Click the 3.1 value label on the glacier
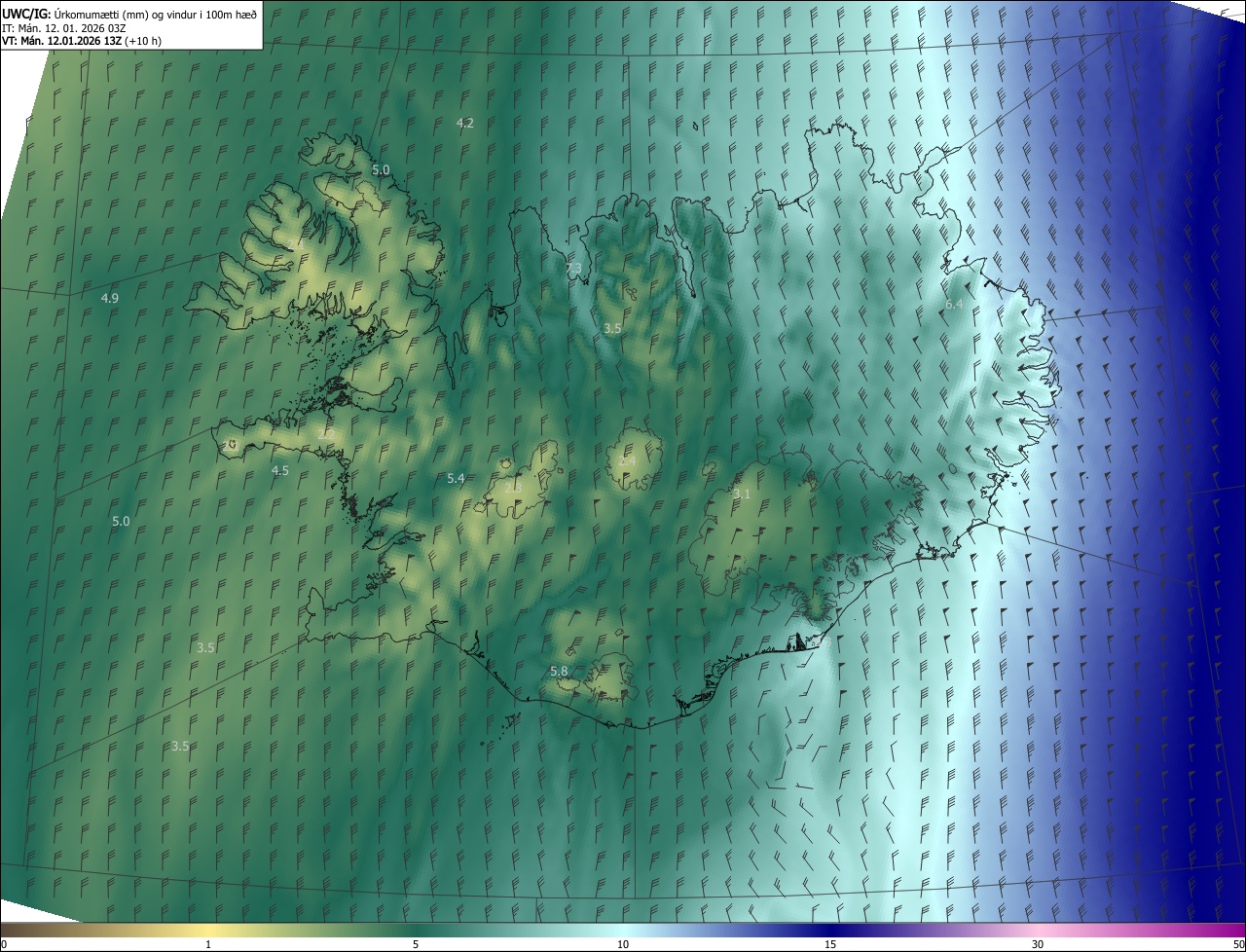Screen dimensions: 1246x952 click(x=742, y=494)
